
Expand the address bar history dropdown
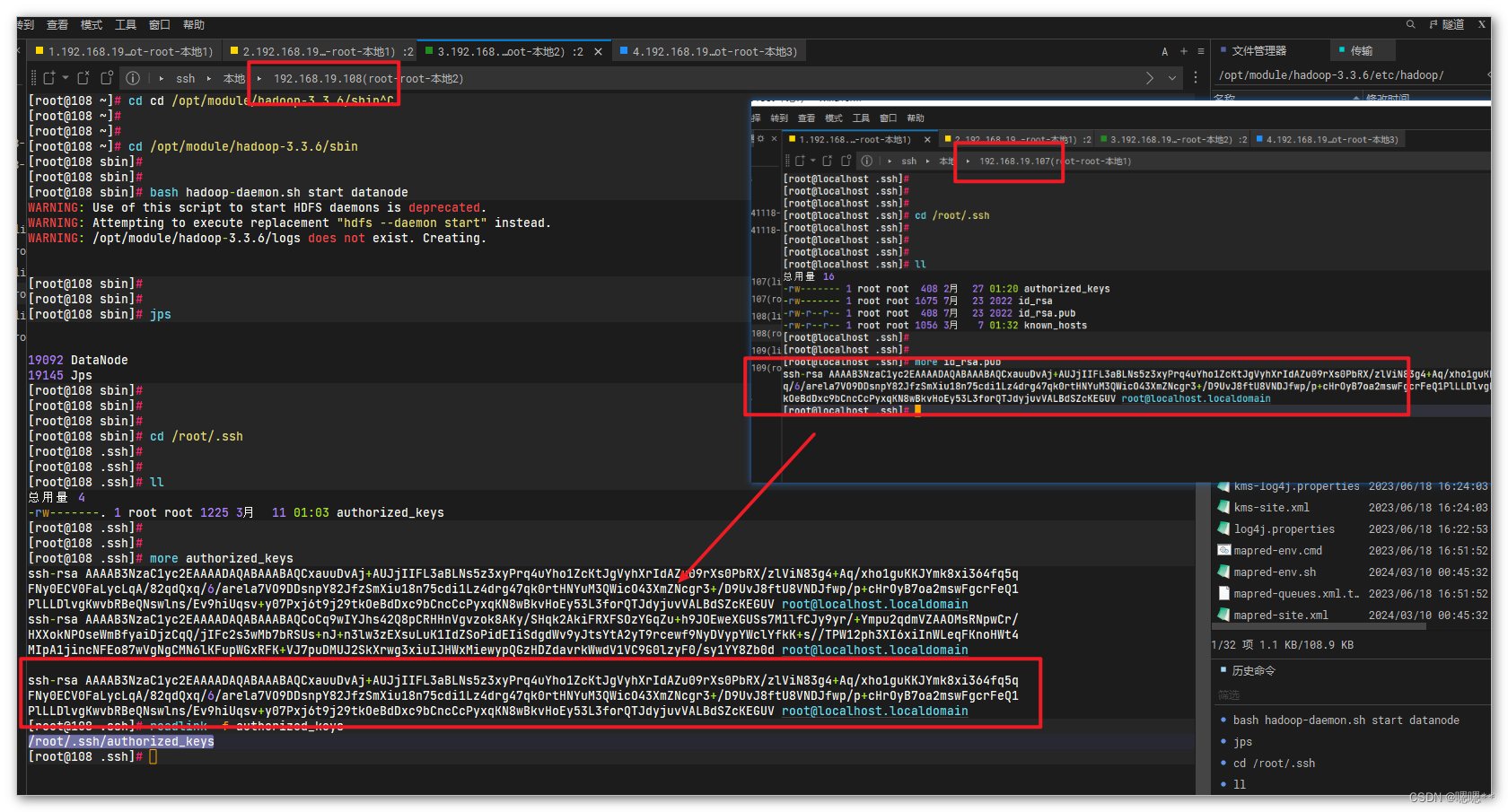point(1172,78)
